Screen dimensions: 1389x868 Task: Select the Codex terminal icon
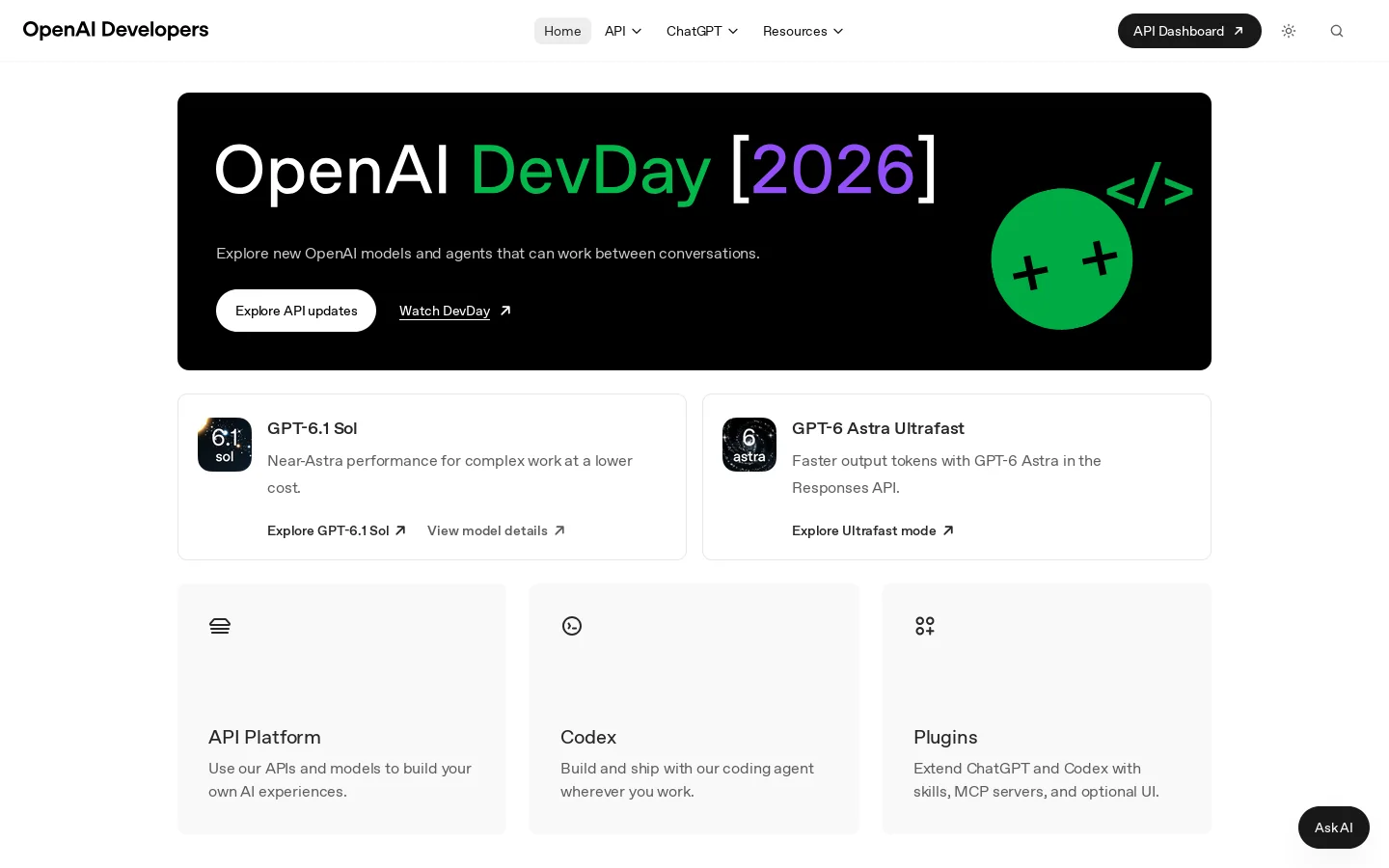tap(572, 626)
